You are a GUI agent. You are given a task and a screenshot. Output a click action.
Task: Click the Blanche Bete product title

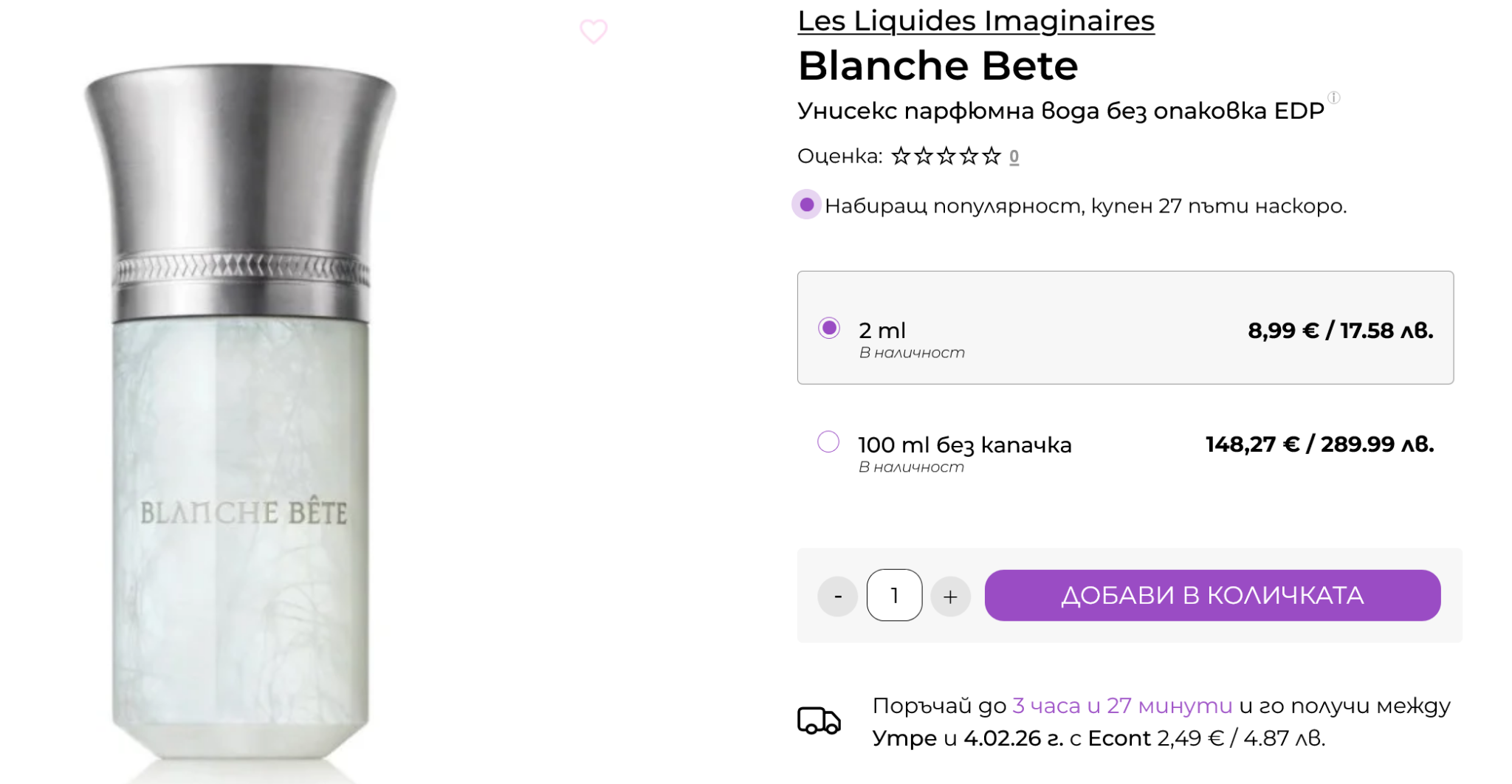[938, 66]
